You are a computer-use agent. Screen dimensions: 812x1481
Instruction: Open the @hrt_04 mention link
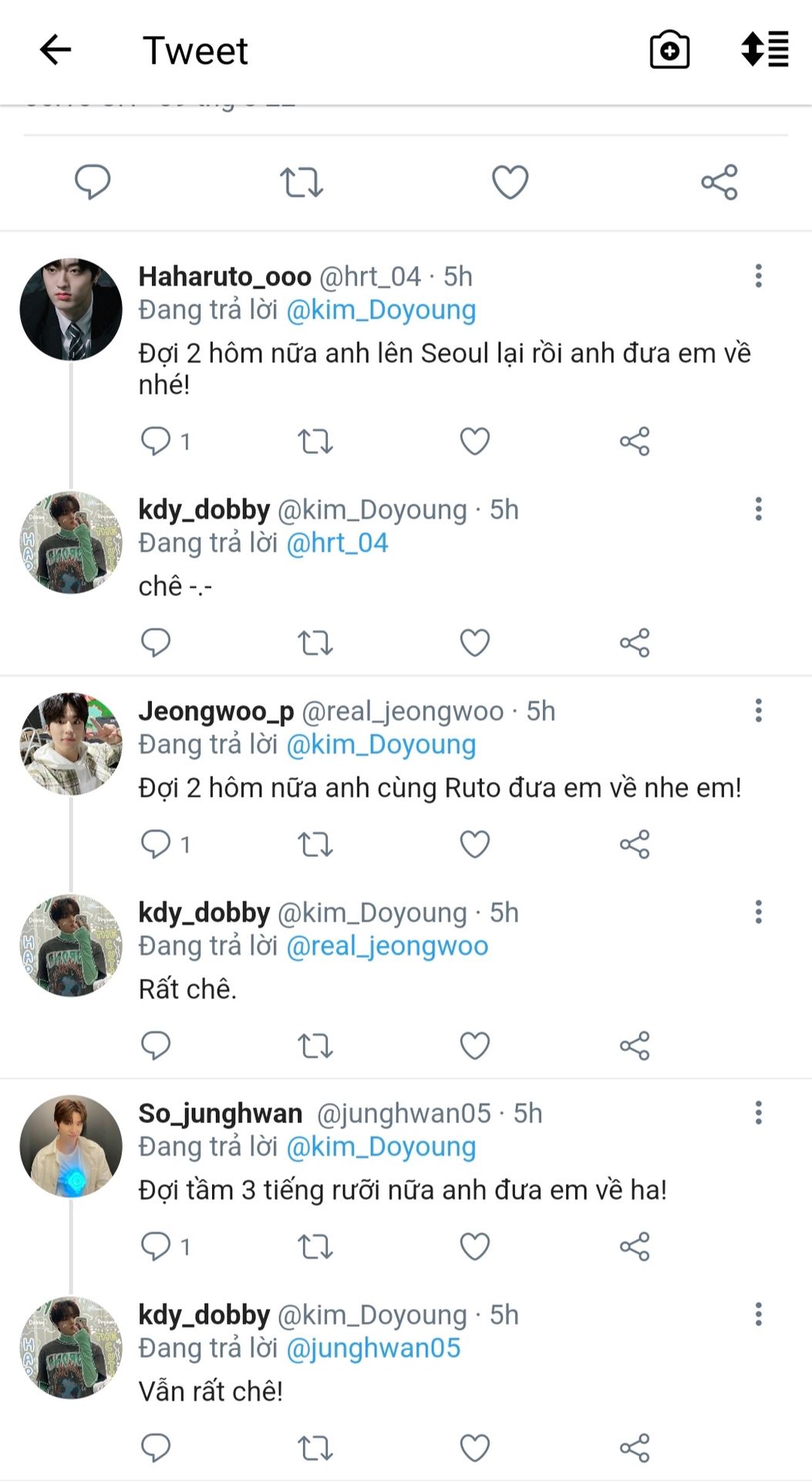[337, 543]
